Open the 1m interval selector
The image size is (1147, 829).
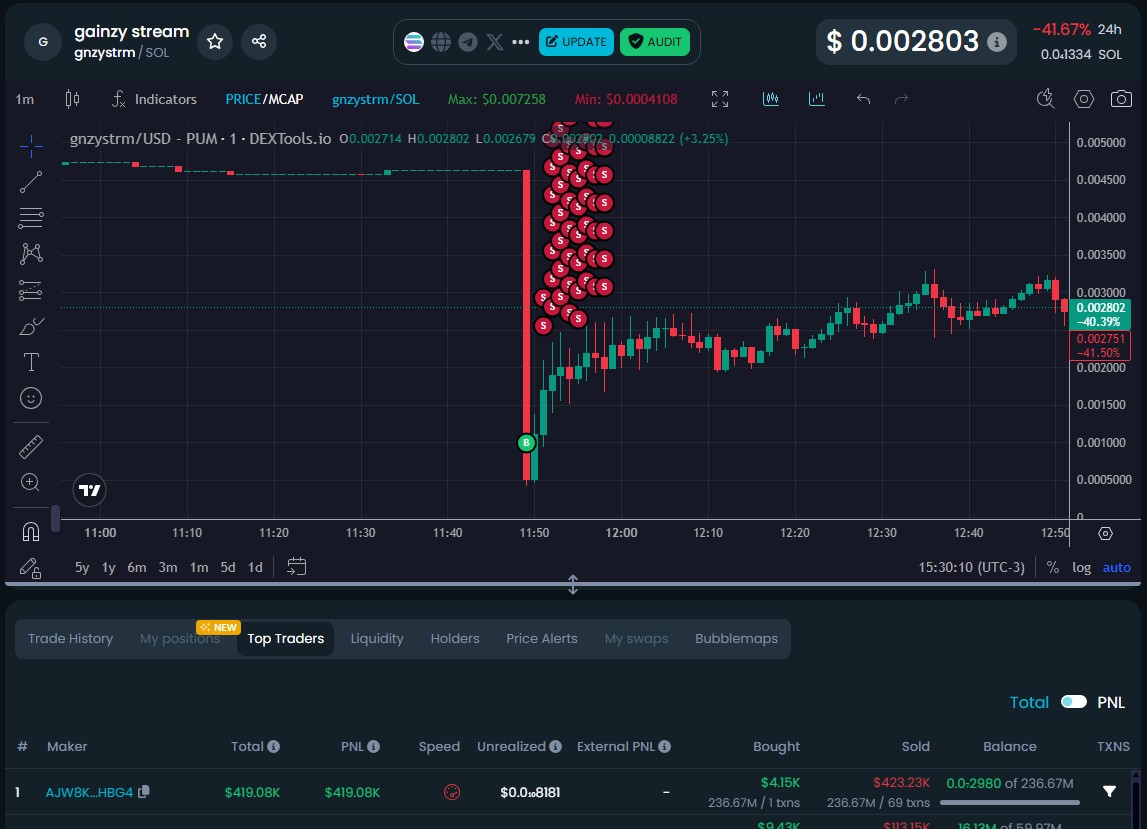coord(25,99)
